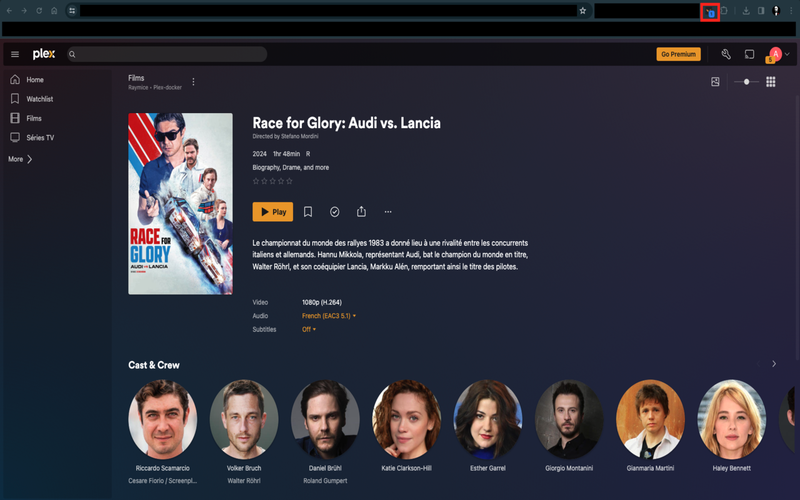800x500 pixels.
Task: Open Gianmaria Martini cast photo
Action: coord(651,419)
